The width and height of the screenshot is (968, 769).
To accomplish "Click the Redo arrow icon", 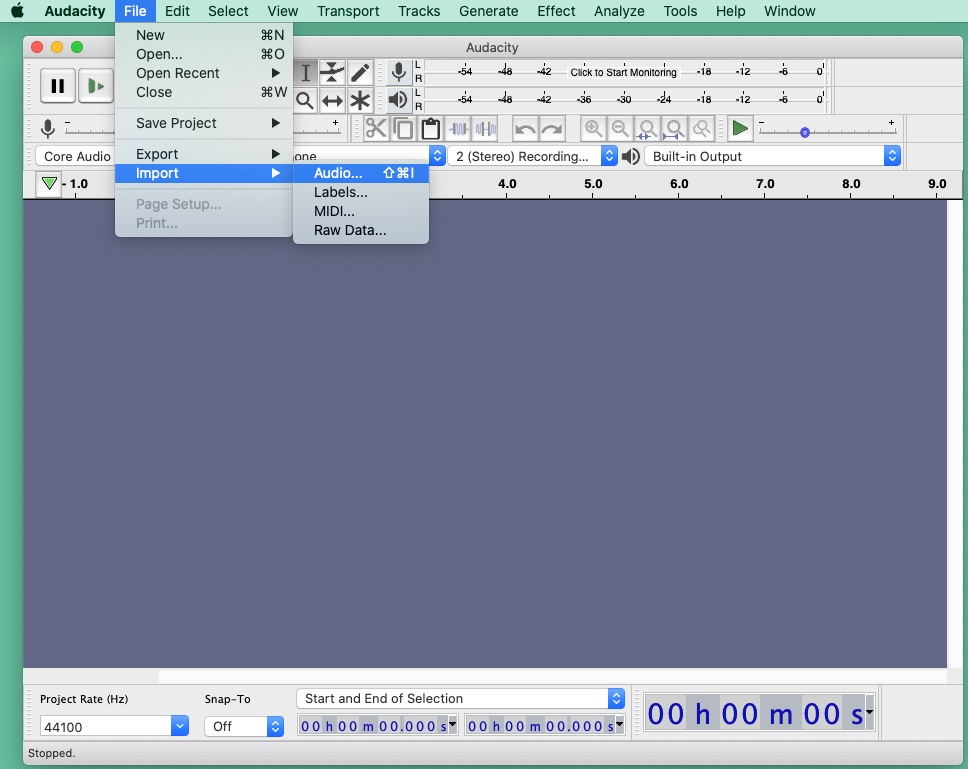I will point(552,129).
